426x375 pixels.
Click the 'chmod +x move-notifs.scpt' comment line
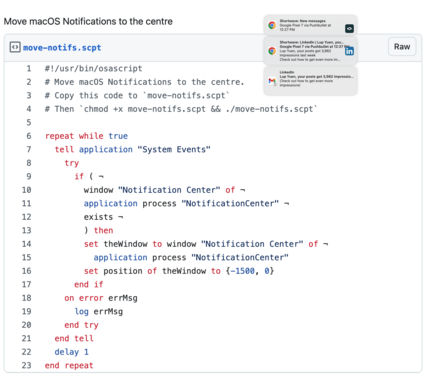(181, 109)
